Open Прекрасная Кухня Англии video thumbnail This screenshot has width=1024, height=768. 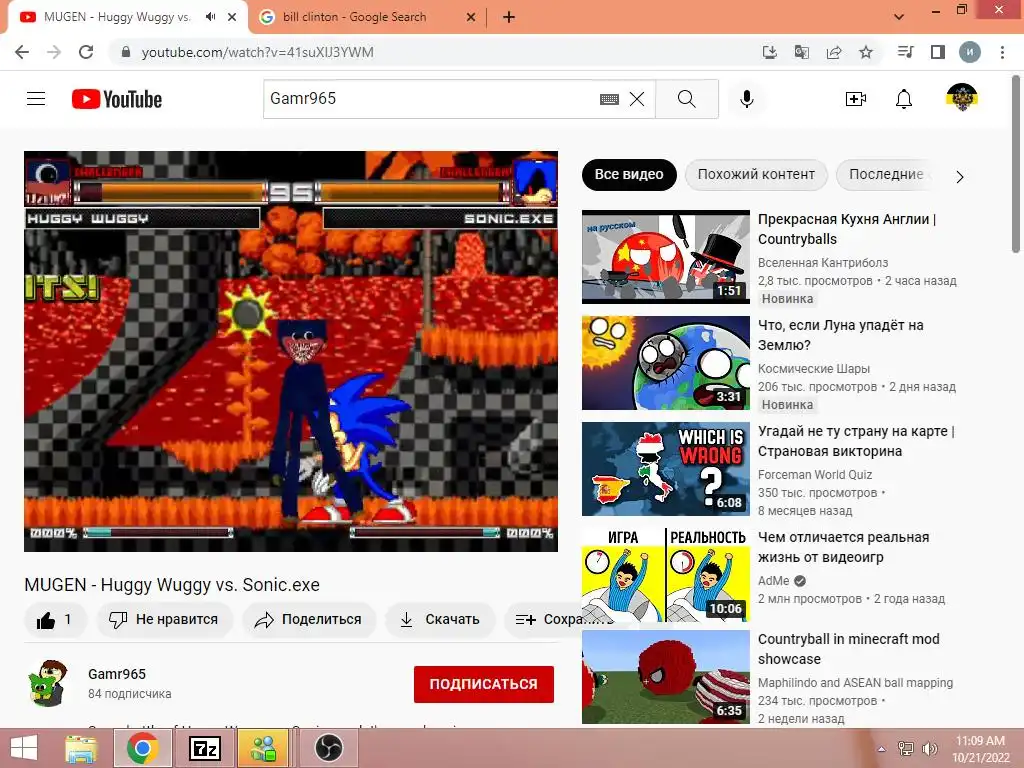tap(665, 257)
